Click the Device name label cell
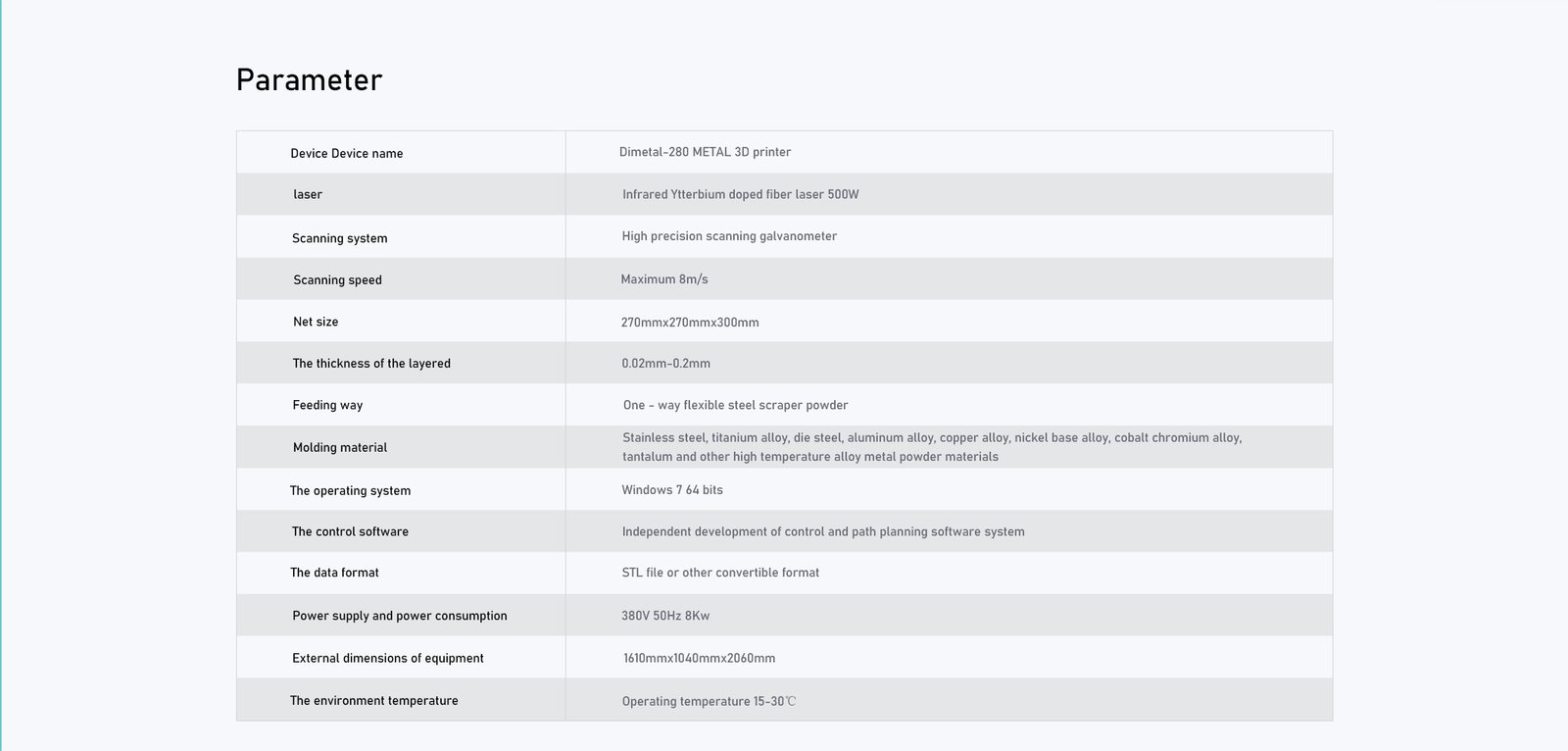 (346, 154)
